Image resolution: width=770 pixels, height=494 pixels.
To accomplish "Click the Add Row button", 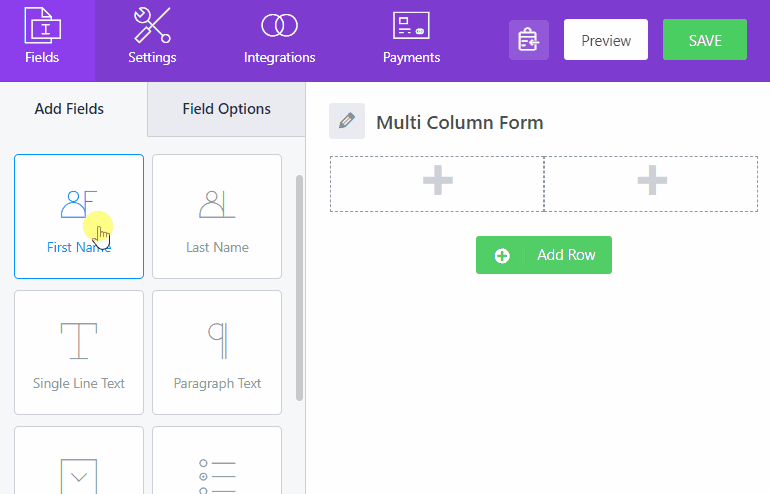I will click(544, 255).
